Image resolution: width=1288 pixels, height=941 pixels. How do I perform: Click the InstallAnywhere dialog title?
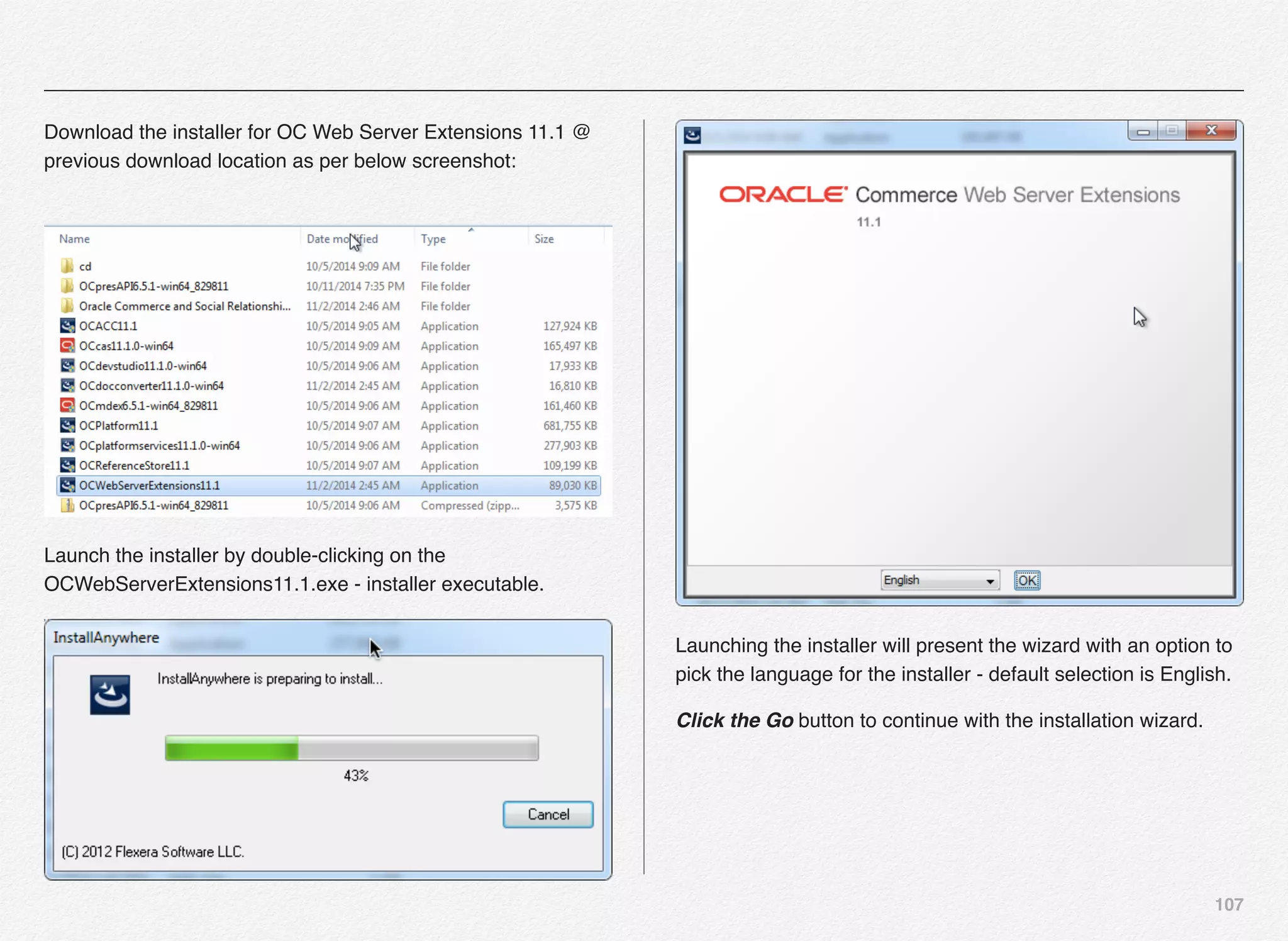coord(106,637)
